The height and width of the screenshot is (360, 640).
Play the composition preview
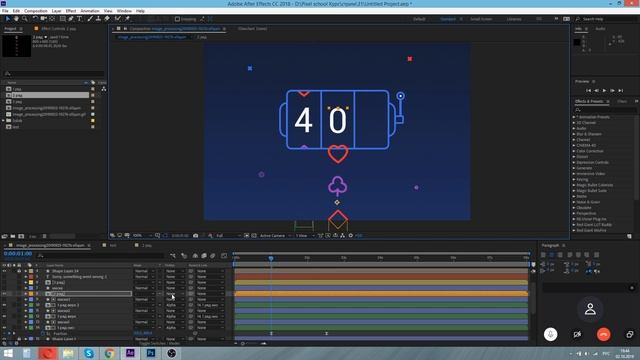[604, 91]
